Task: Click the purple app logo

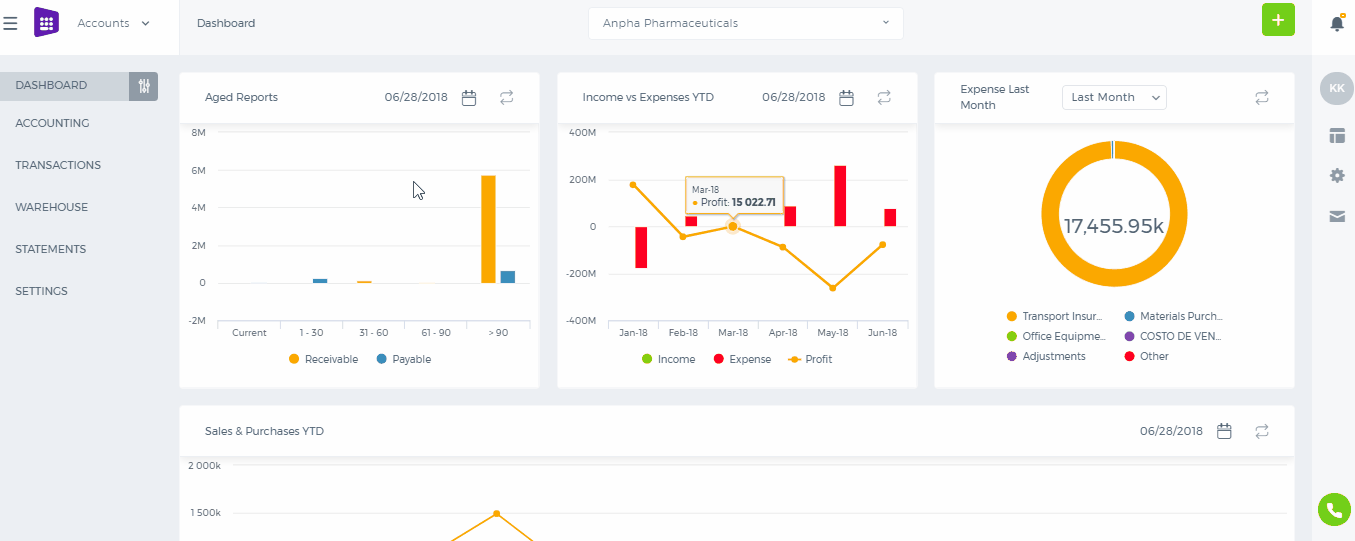Action: [46, 22]
